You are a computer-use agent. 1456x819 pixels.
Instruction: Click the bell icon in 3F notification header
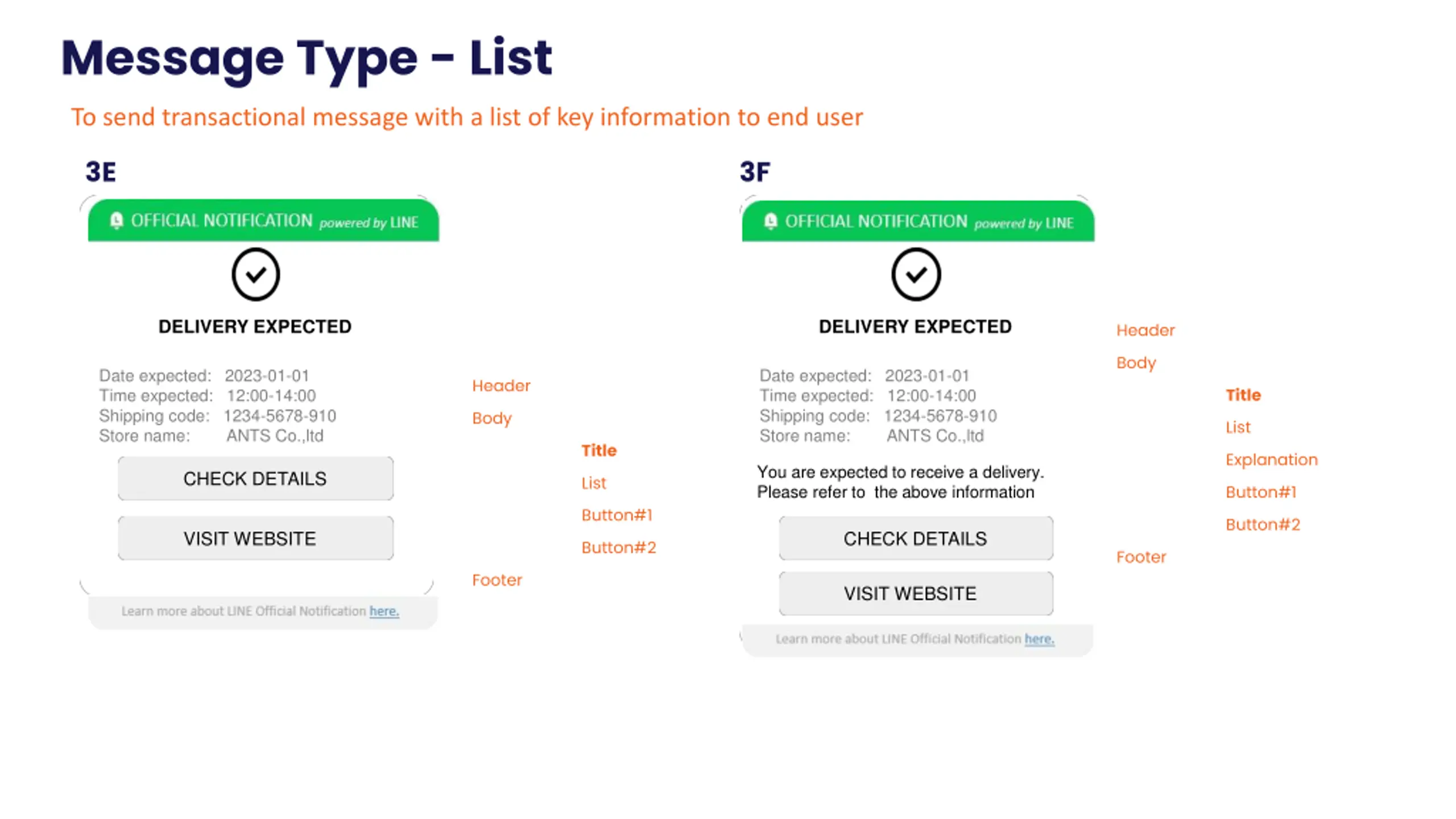pyautogui.click(x=771, y=221)
